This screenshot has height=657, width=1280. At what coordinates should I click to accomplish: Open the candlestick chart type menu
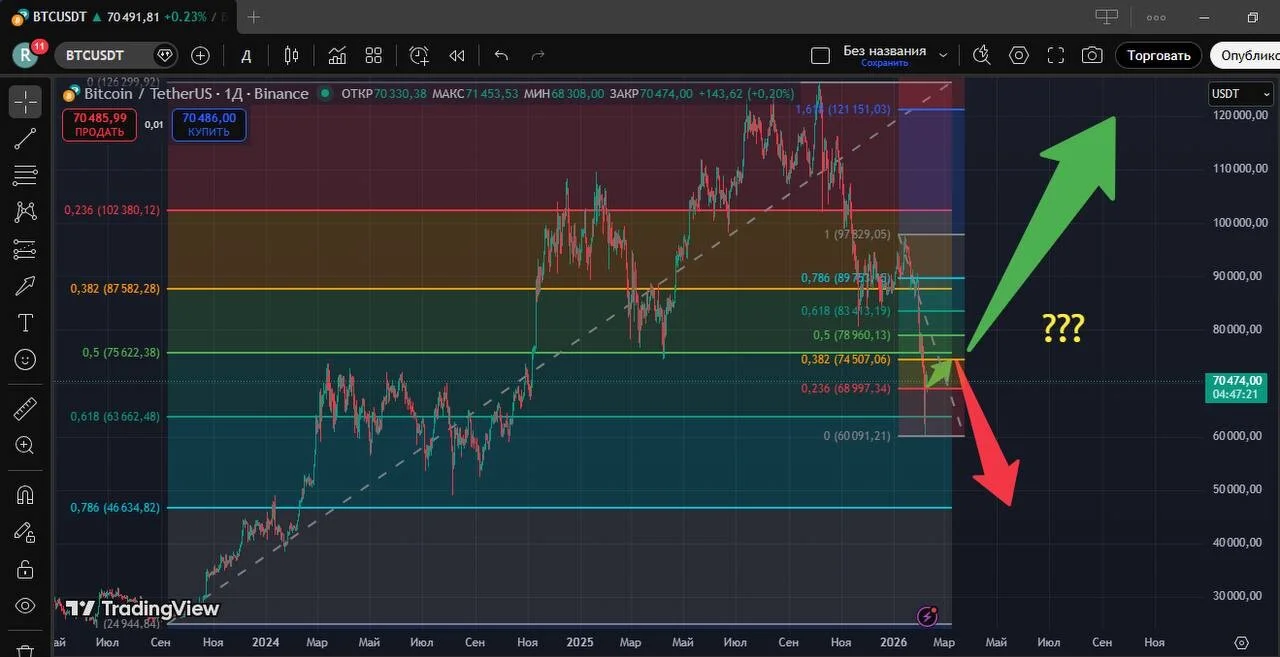click(x=292, y=56)
